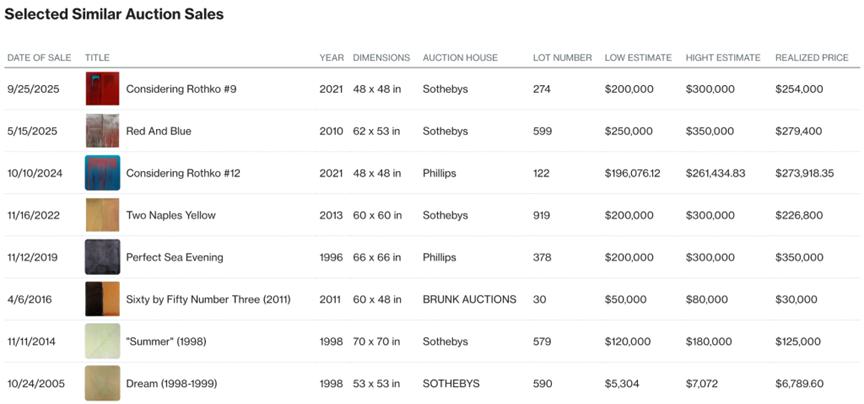Open the Considering Rothko #9 artwork thumbnail
The height and width of the screenshot is (404, 864).
click(x=102, y=89)
